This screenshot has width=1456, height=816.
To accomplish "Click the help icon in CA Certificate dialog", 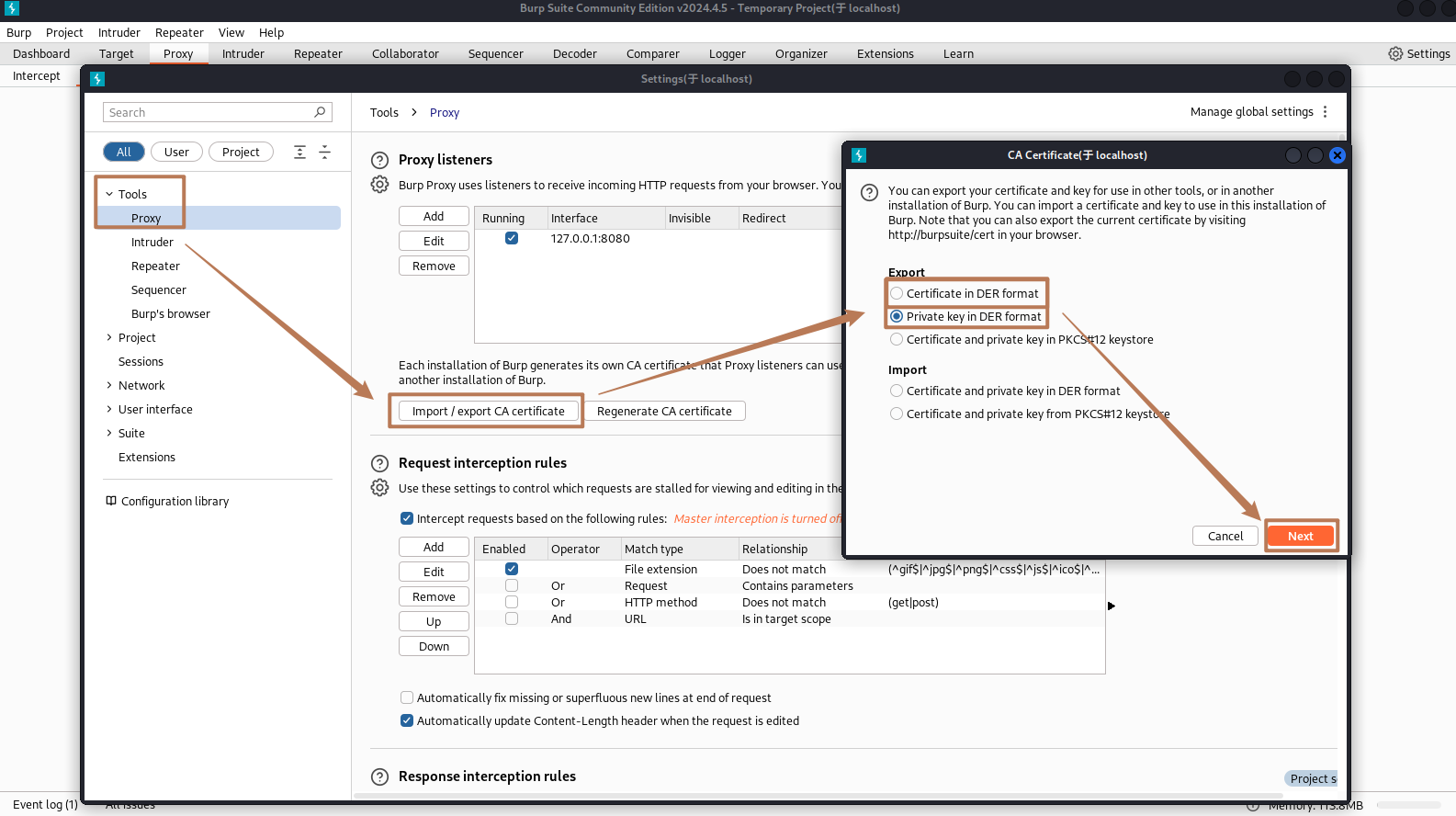I will point(869,192).
